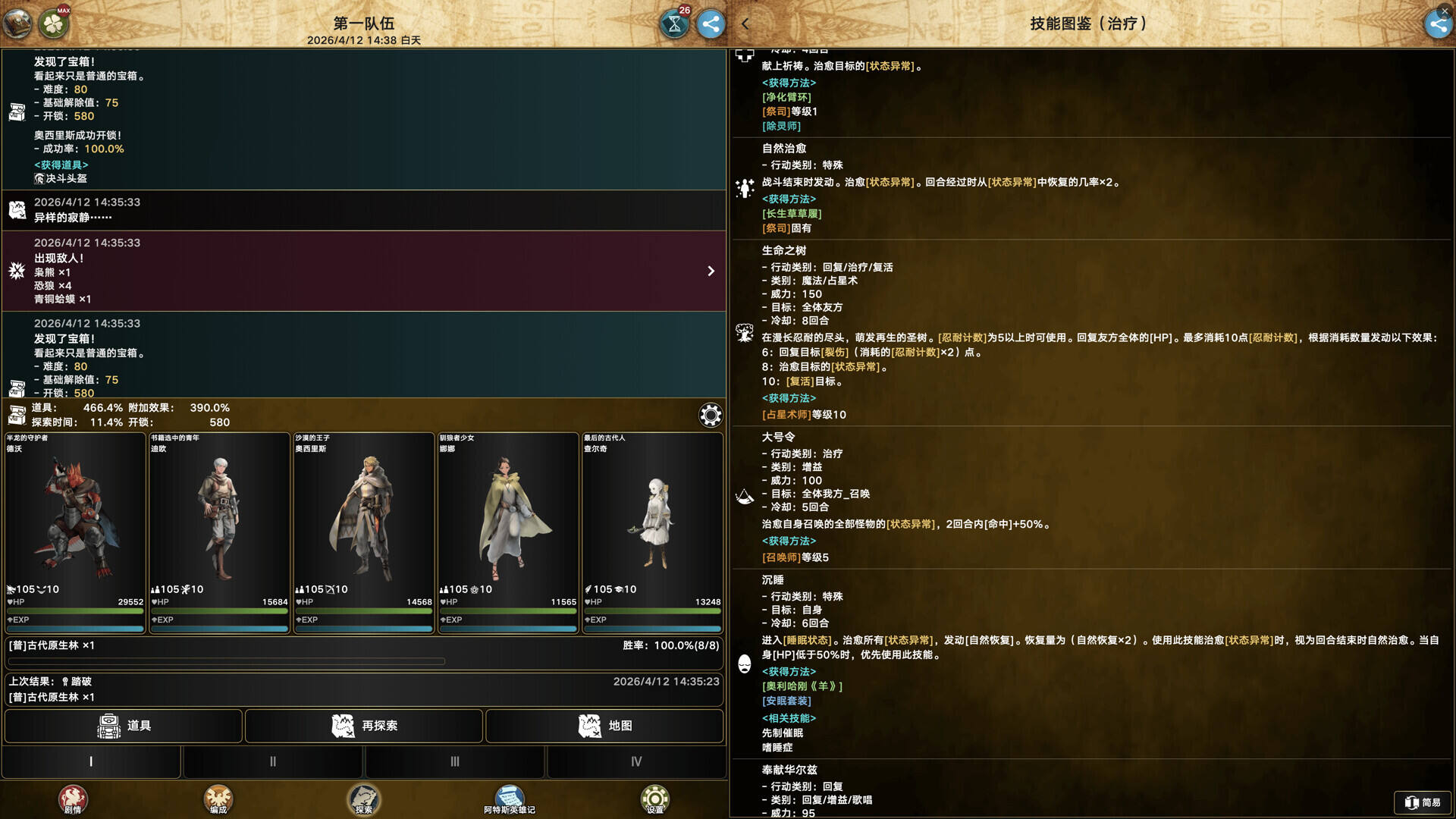Open the 编成 formation section
Viewport: 1456px width, 819px height.
pyautogui.click(x=218, y=799)
